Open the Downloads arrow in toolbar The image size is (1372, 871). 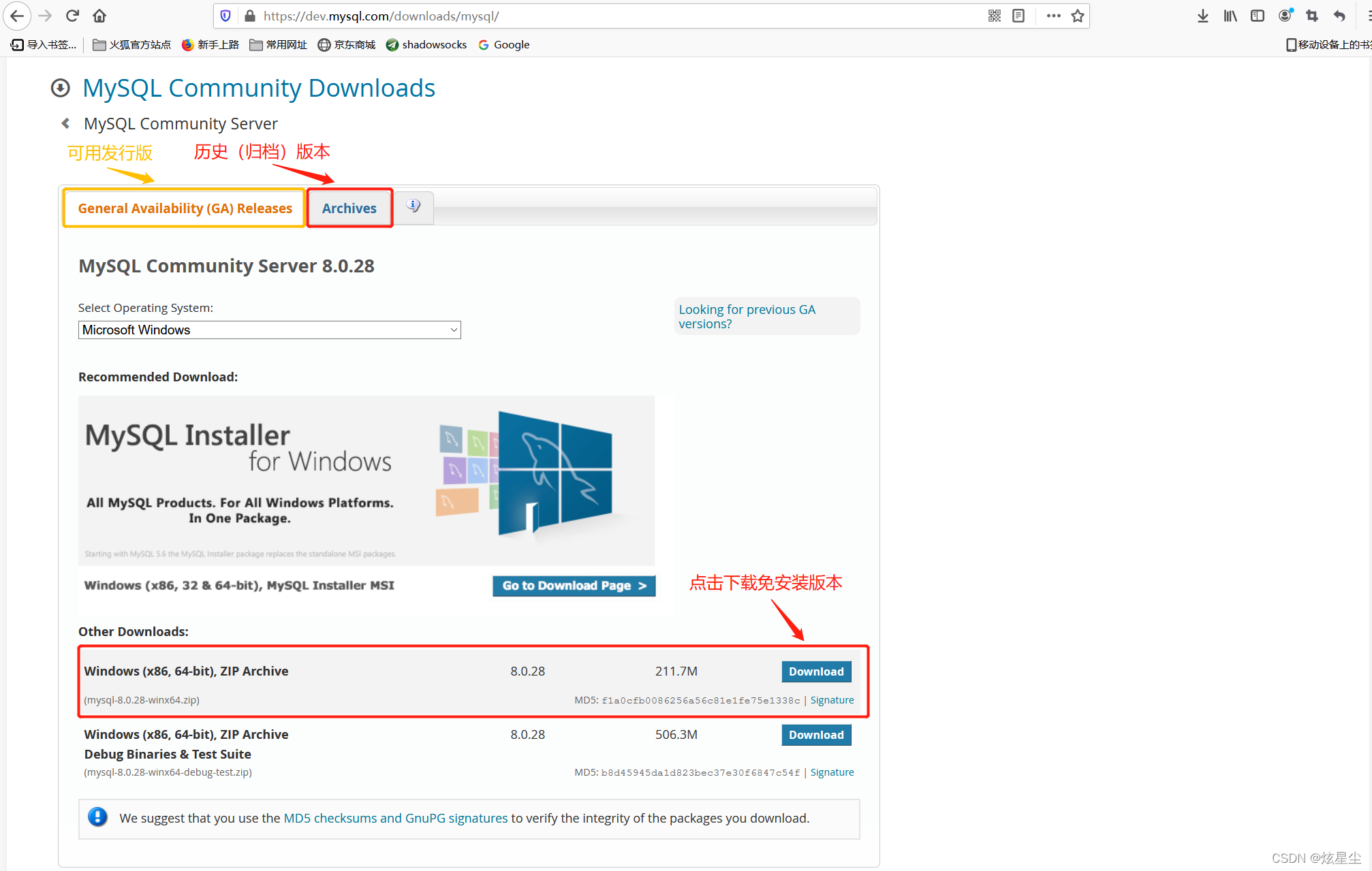1203,16
